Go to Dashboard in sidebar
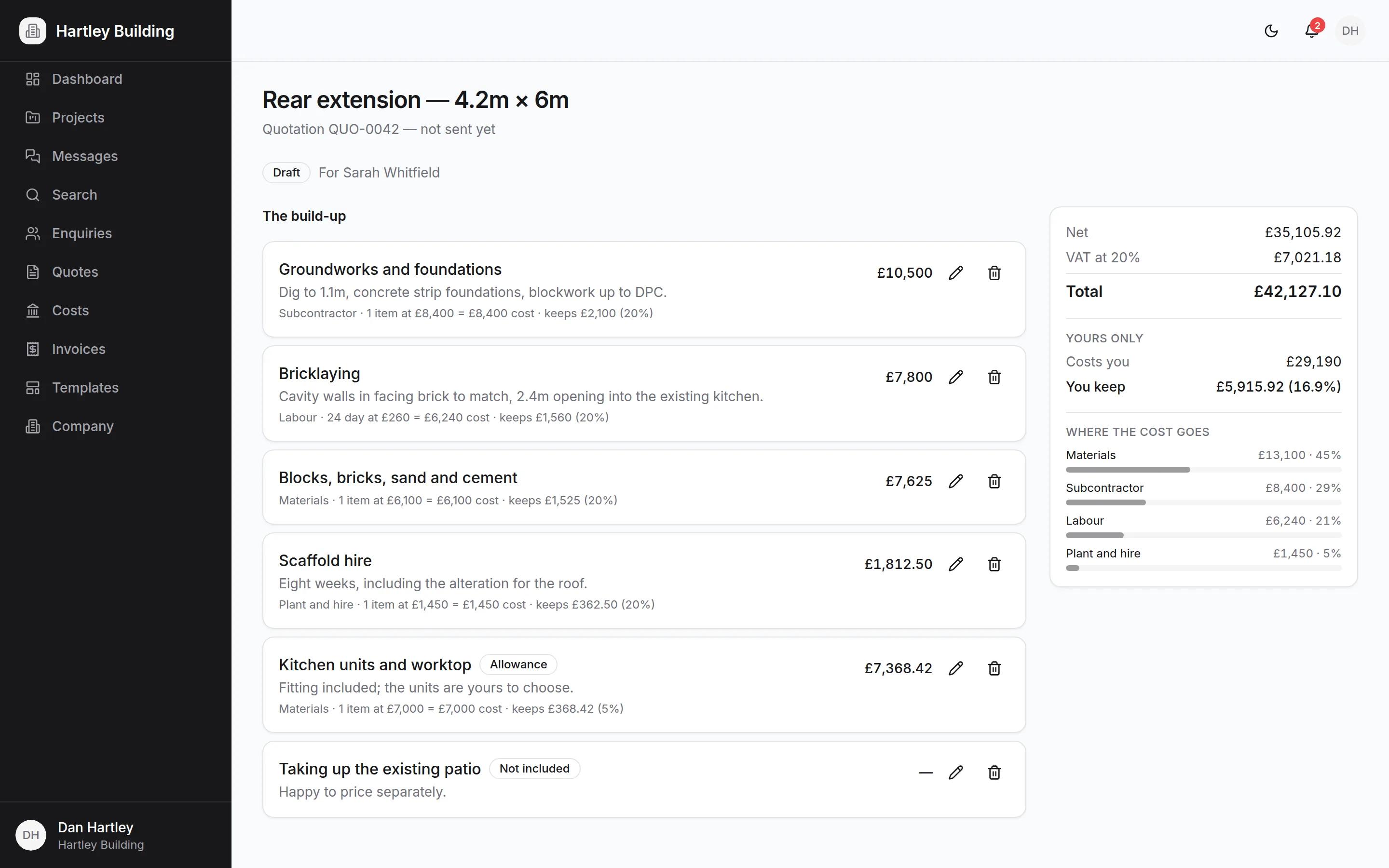Image resolution: width=1389 pixels, height=868 pixels. coord(115,79)
